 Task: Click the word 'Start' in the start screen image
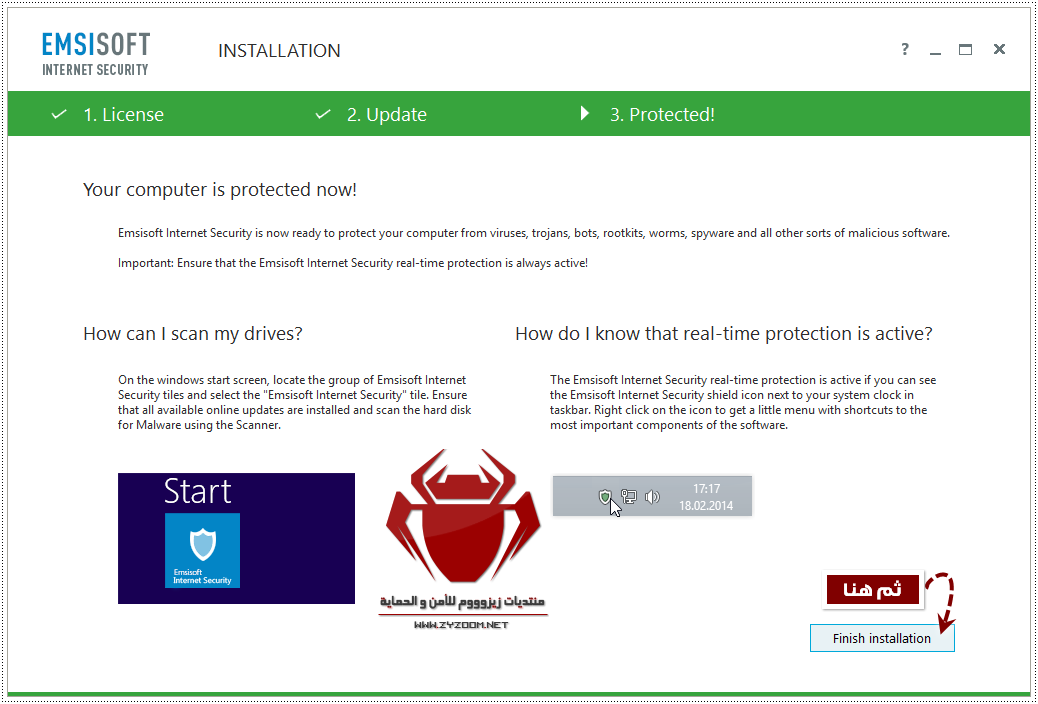coord(197,491)
